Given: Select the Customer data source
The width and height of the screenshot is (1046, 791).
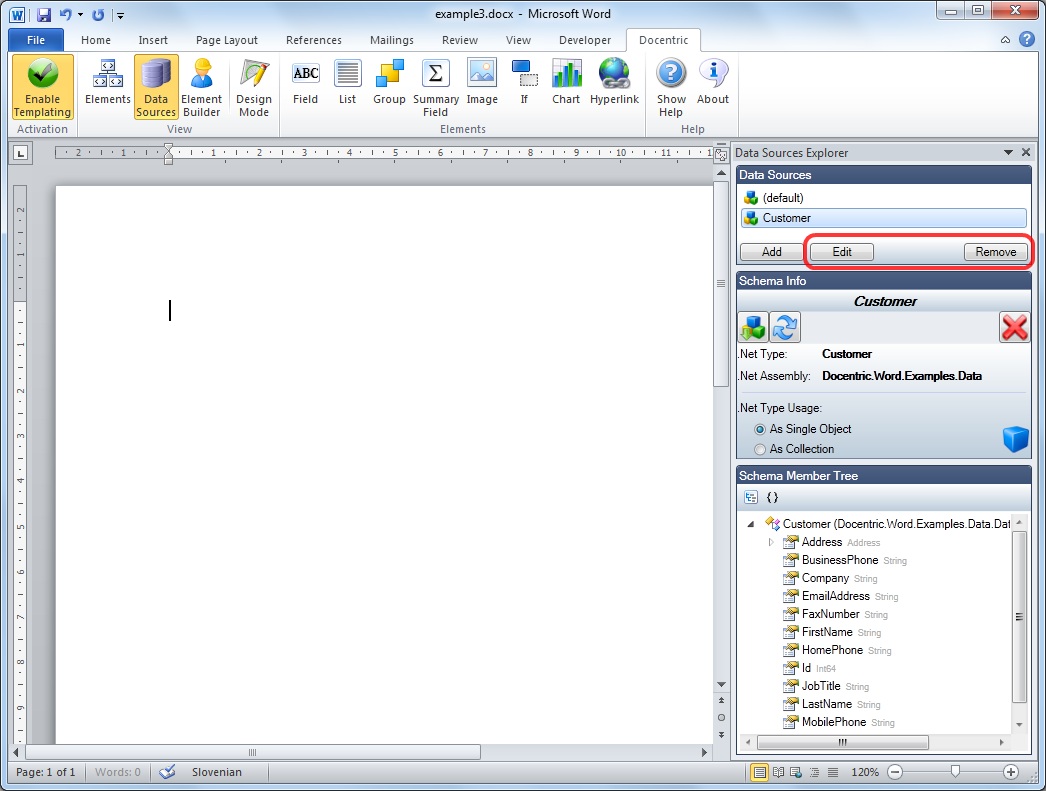Looking at the screenshot, I should point(883,218).
